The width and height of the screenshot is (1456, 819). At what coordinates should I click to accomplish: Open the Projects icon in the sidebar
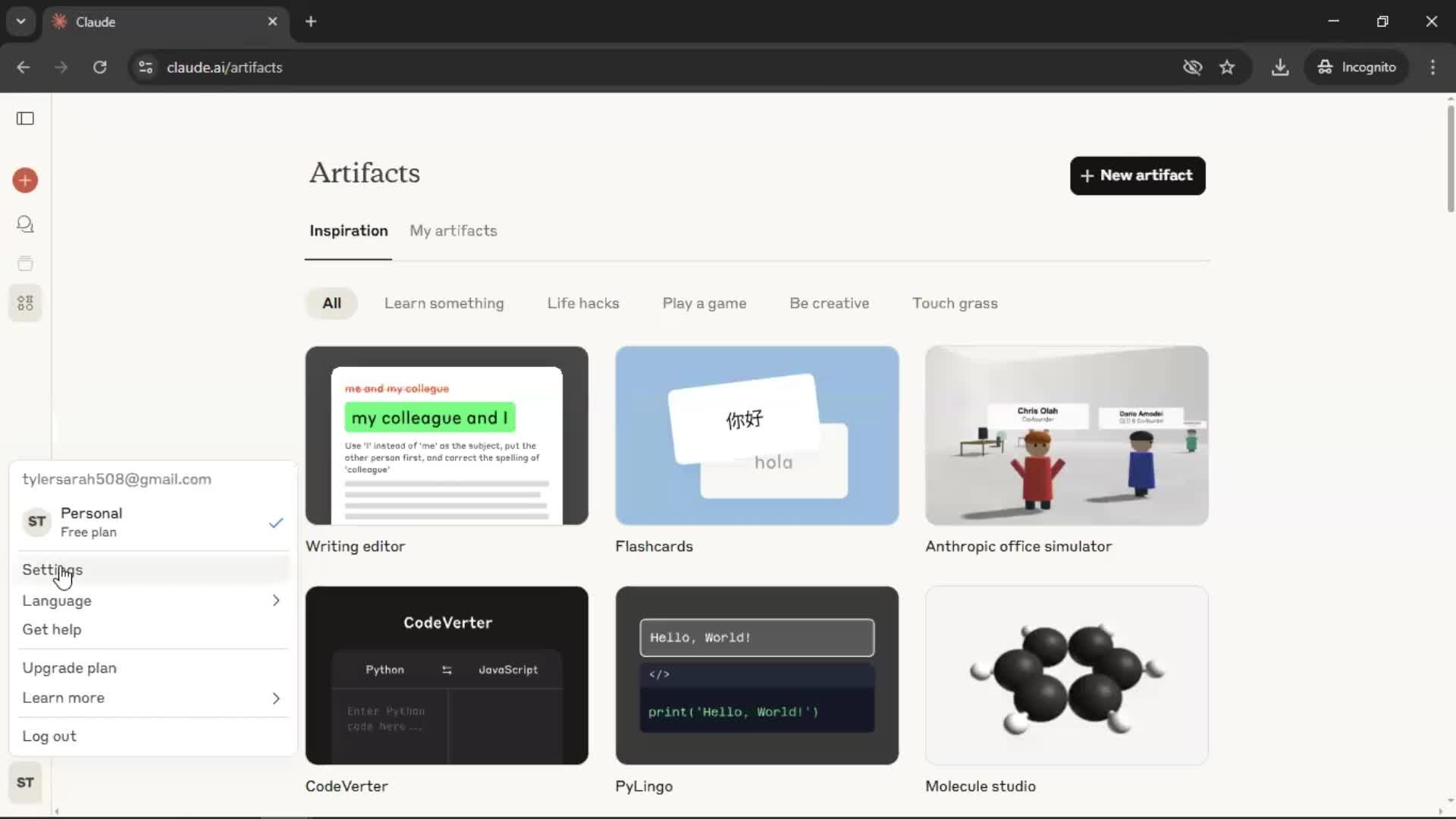coord(25,263)
